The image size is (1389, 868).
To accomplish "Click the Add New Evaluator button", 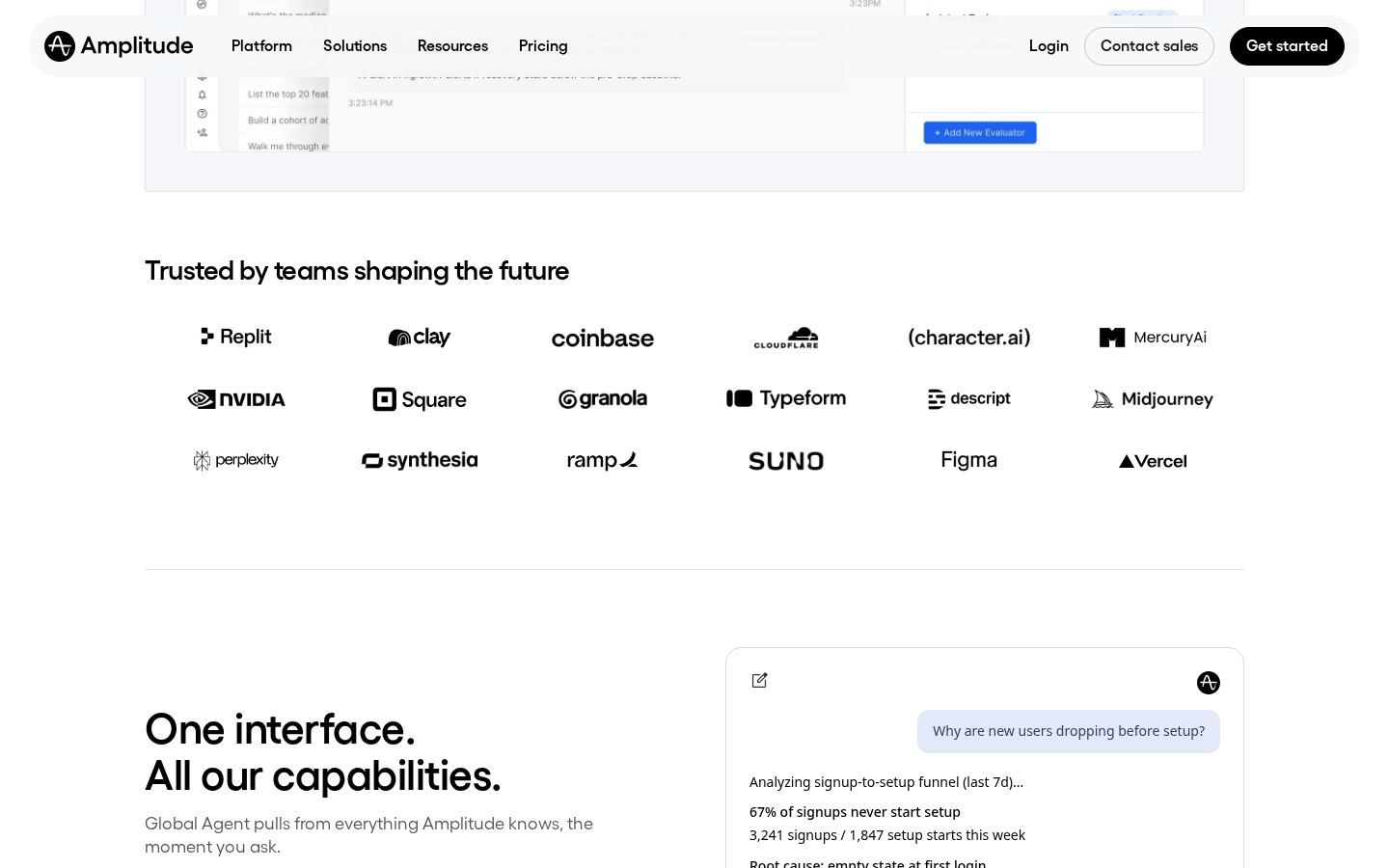I will [980, 133].
